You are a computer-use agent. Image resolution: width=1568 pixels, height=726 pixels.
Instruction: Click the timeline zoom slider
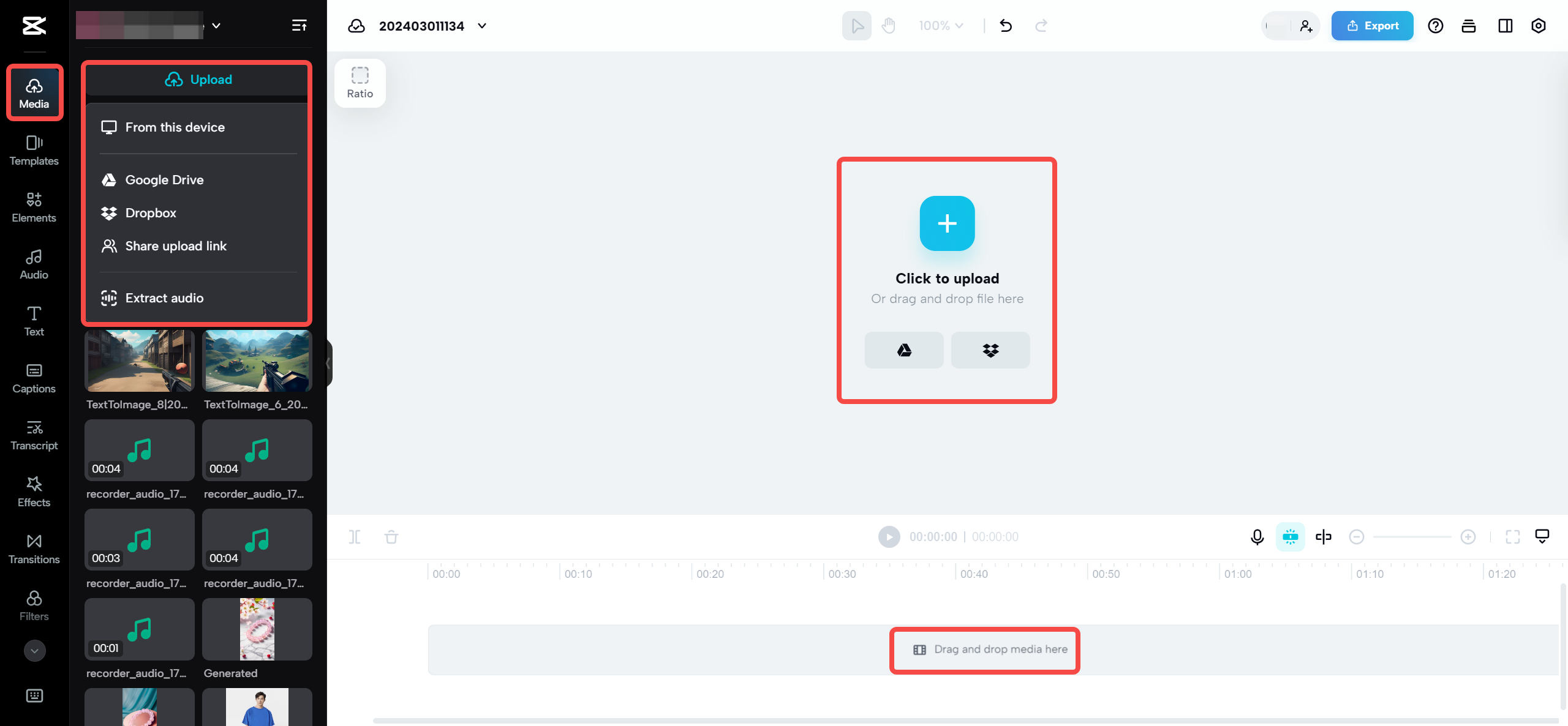click(1412, 537)
